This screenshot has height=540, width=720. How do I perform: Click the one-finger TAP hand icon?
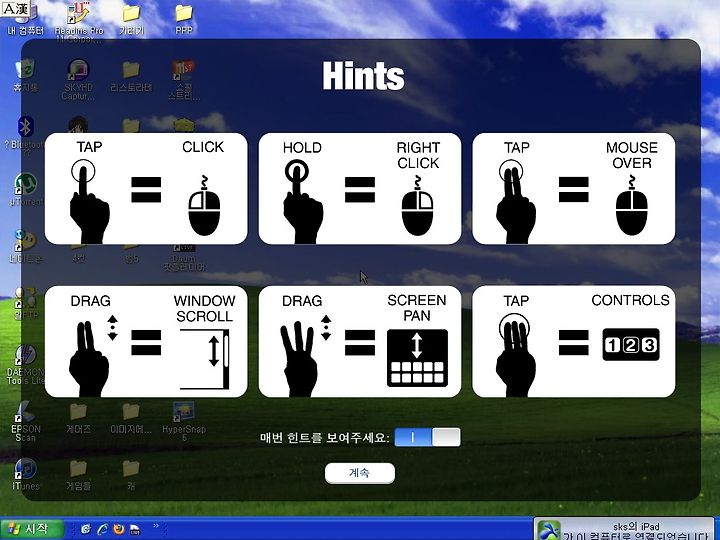coord(89,202)
